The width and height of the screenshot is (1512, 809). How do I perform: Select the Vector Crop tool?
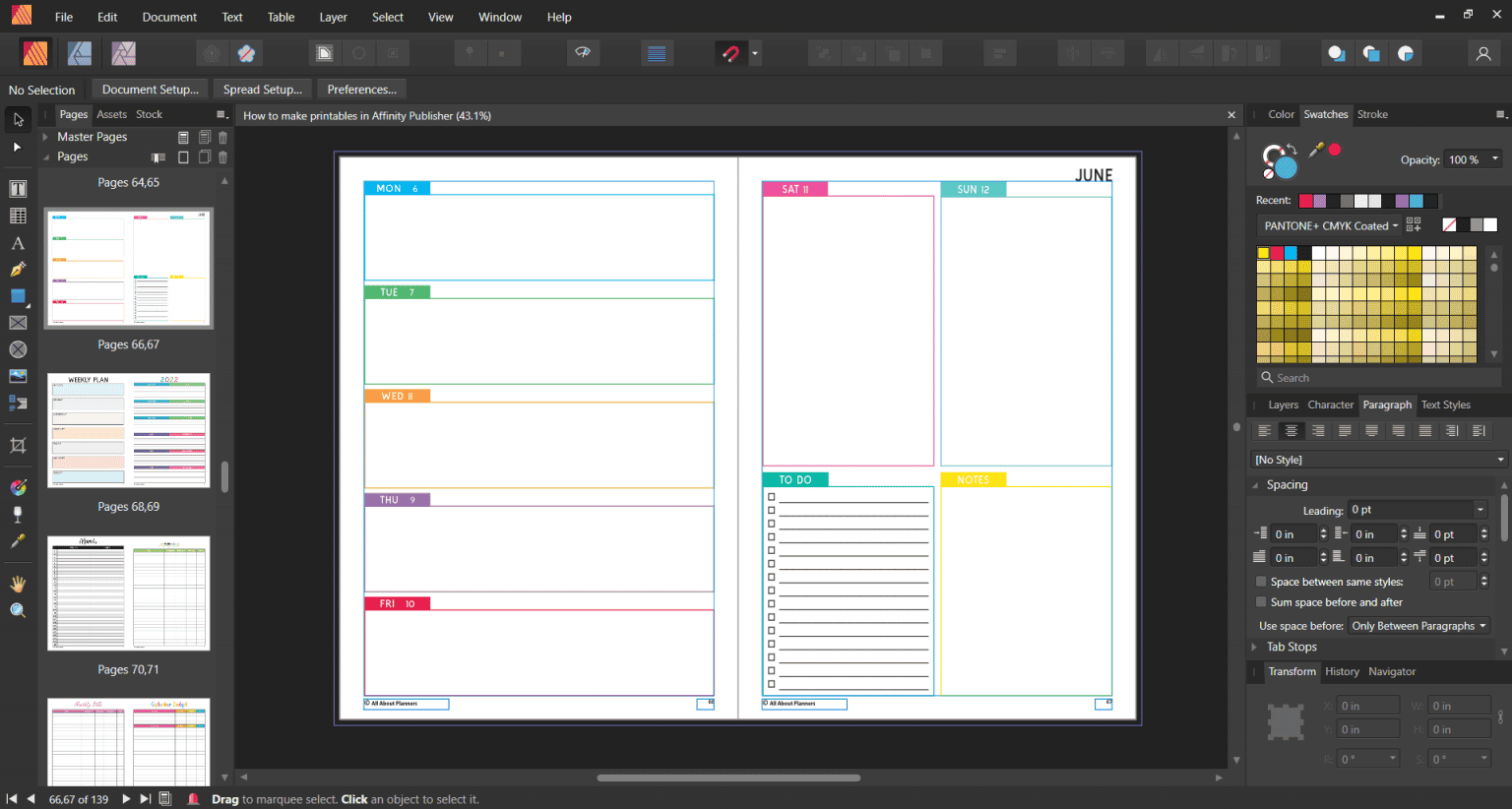point(18,446)
